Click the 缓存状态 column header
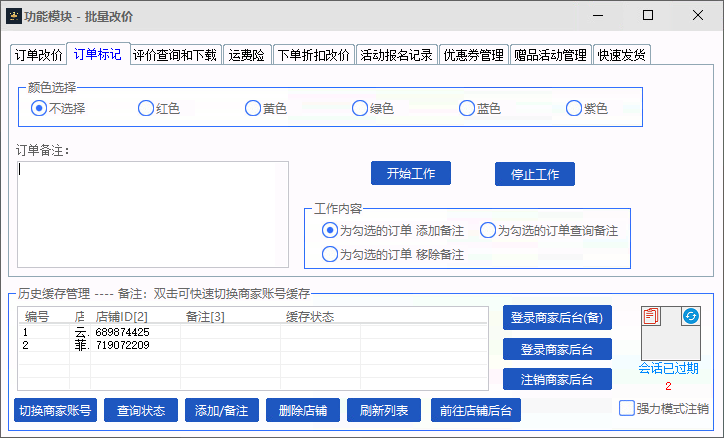Screen dimensions: 724x438 tap(309, 317)
